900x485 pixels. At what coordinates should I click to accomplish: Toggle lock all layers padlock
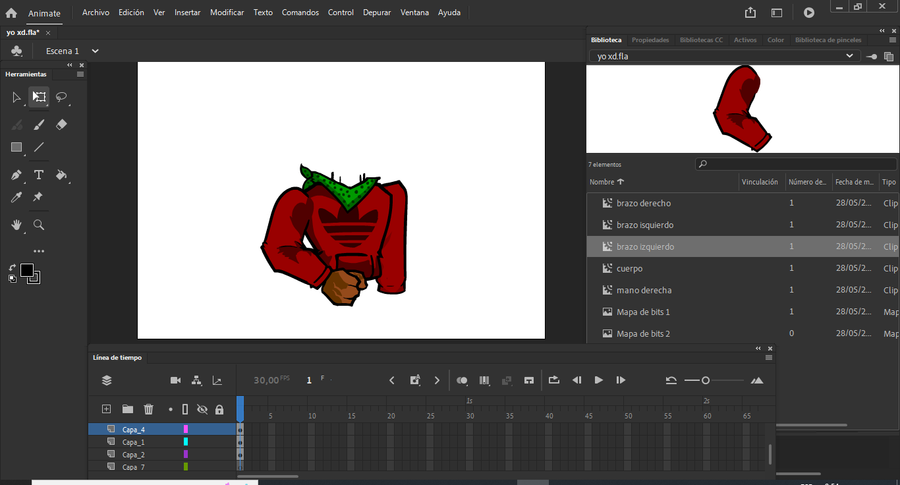pos(219,409)
